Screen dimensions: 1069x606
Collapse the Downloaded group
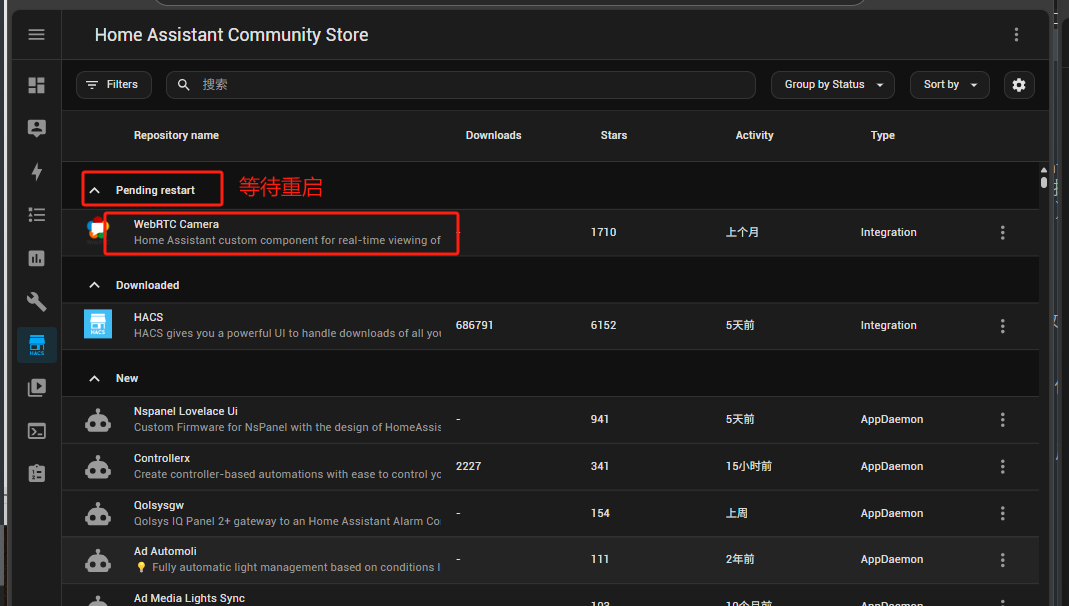click(x=95, y=285)
